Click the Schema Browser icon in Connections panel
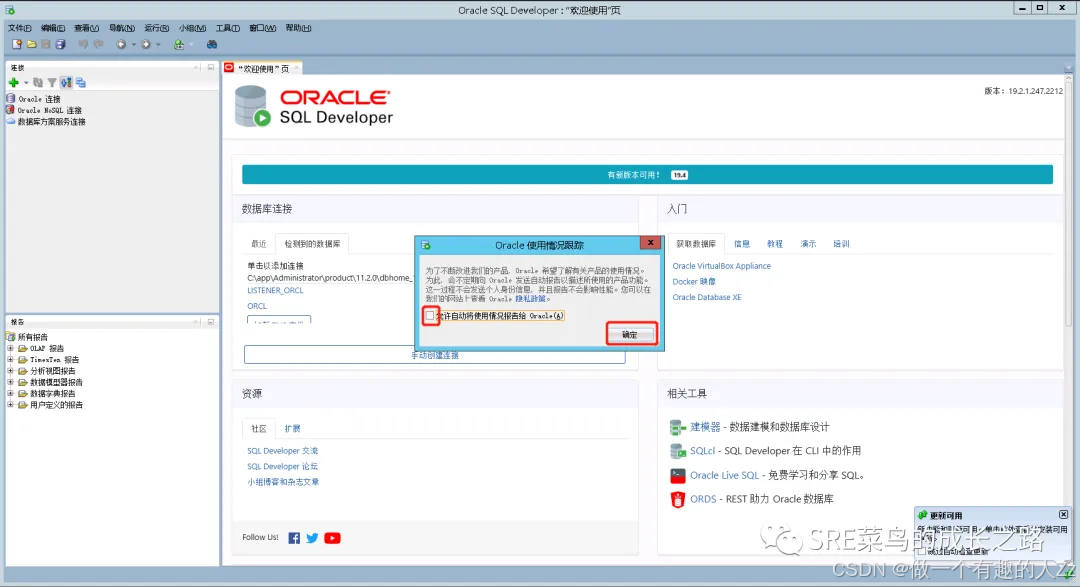The image size is (1080, 587). pos(66,83)
